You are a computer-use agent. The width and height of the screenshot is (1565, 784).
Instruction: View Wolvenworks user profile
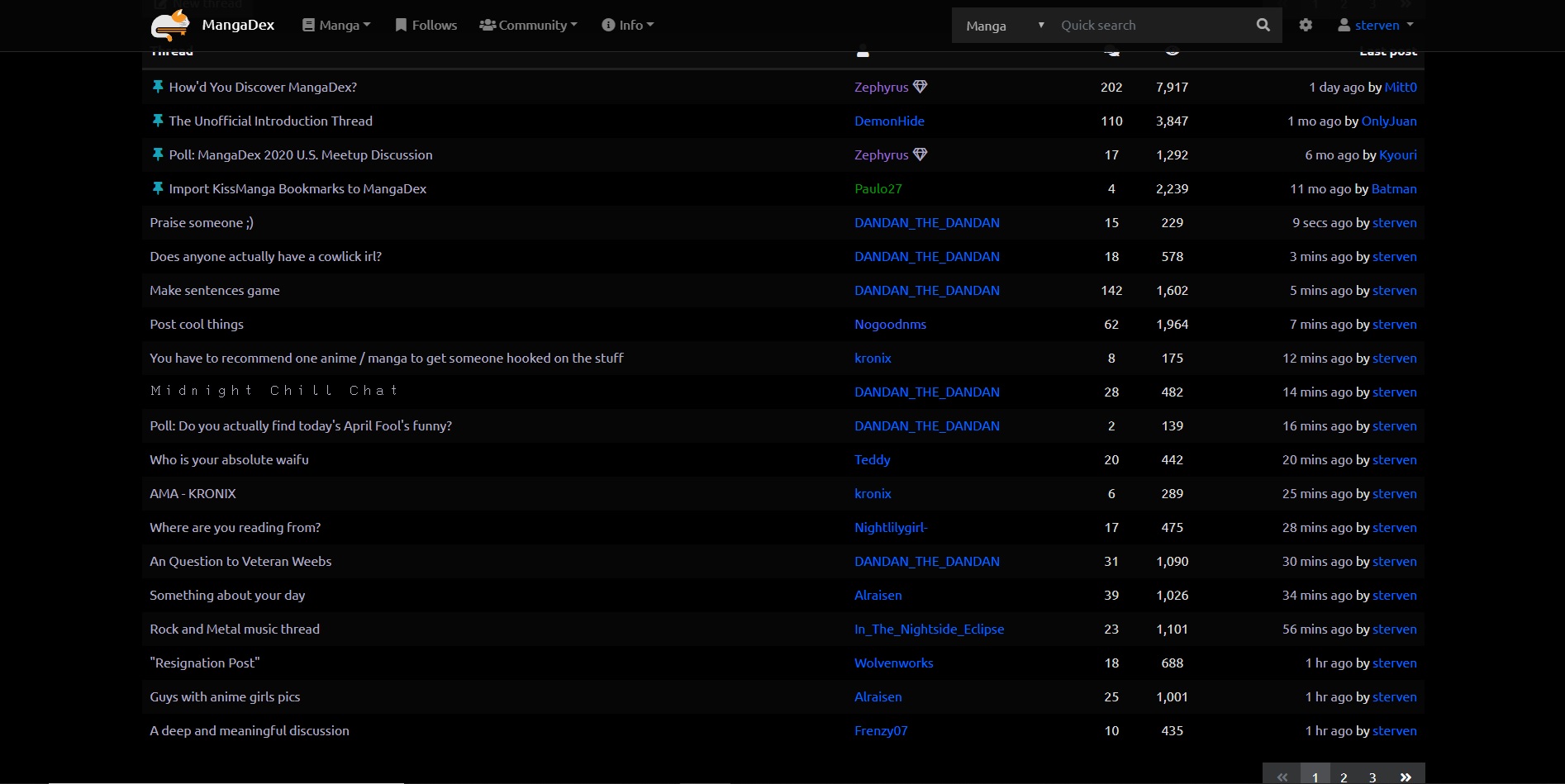pos(894,663)
